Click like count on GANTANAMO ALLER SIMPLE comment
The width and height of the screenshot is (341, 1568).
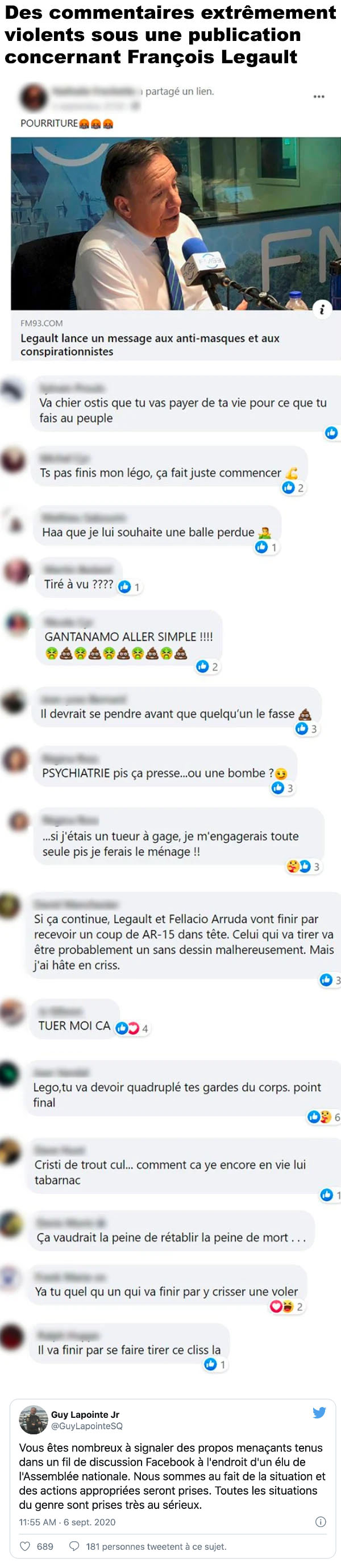coord(207,667)
